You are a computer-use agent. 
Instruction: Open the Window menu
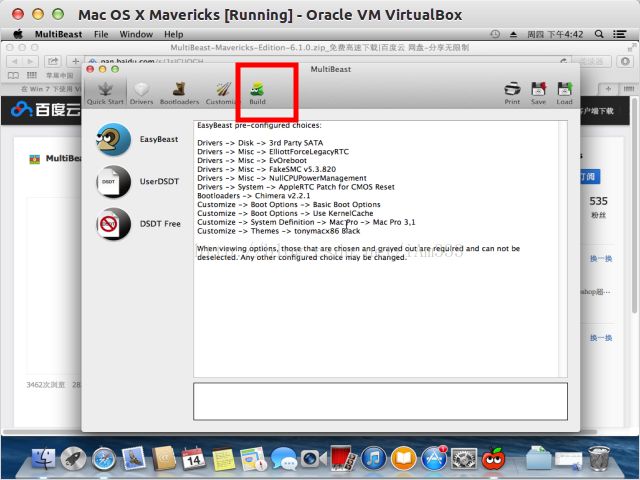pyautogui.click(x=136, y=34)
